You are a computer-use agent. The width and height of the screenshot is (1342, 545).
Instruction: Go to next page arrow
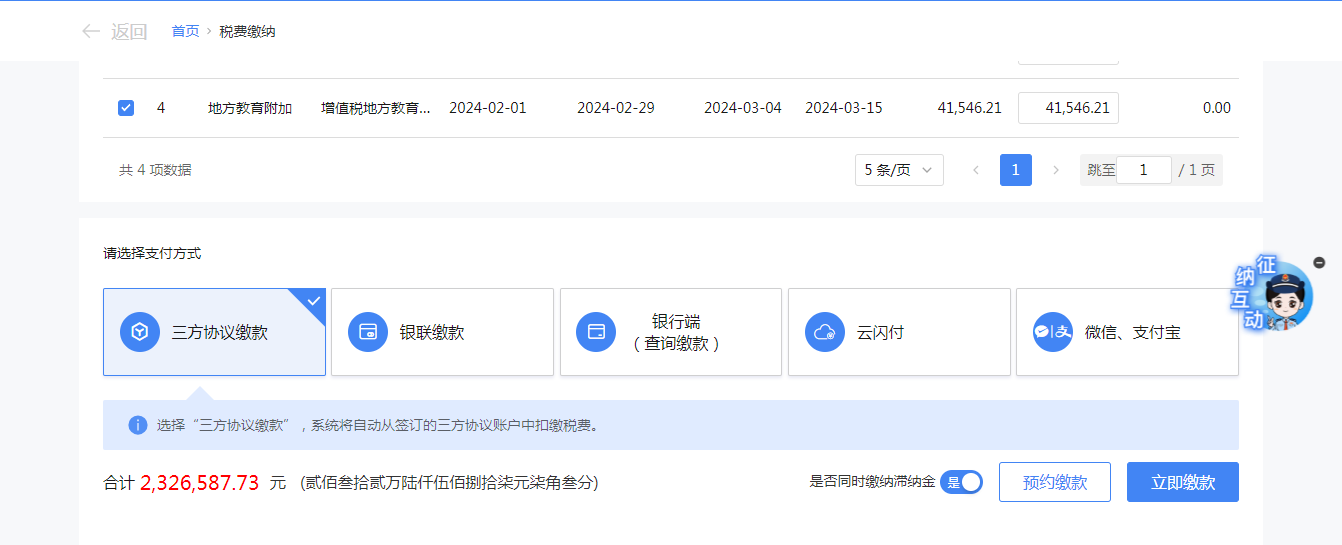click(x=1055, y=170)
